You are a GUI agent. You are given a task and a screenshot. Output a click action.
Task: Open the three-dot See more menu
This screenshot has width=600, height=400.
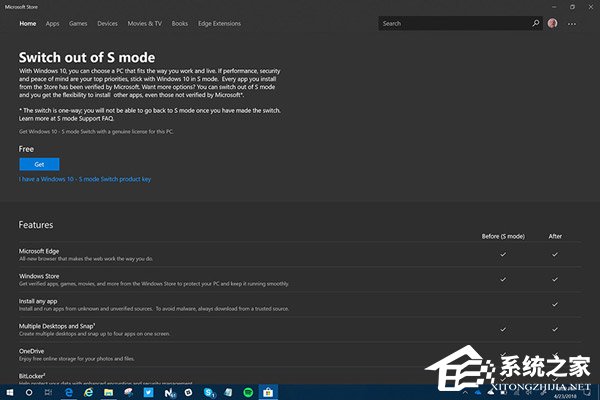tap(572, 24)
